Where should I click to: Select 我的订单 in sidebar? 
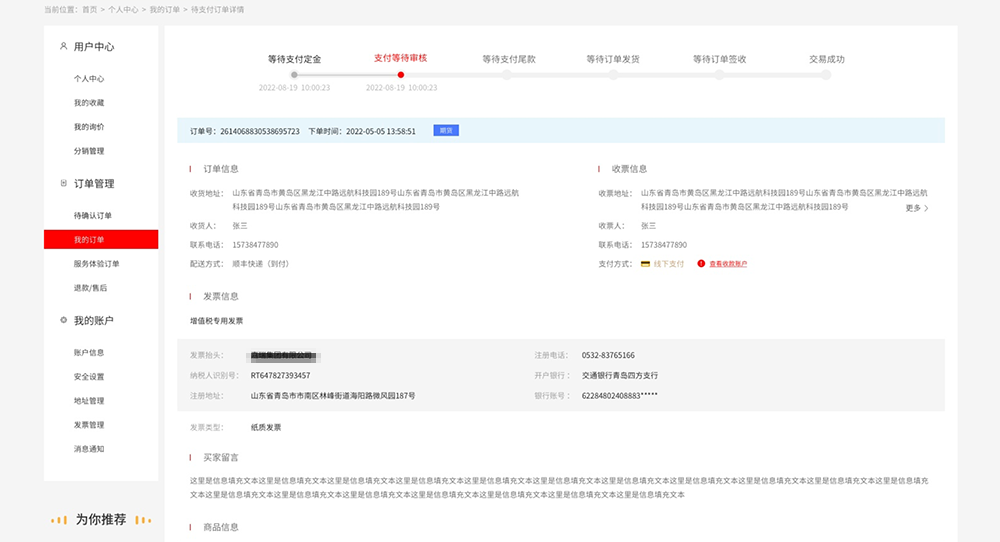click(101, 240)
